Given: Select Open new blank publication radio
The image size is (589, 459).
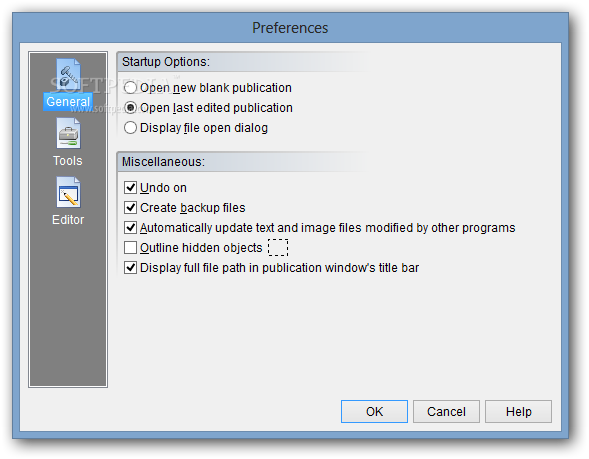Looking at the screenshot, I should click(x=130, y=88).
